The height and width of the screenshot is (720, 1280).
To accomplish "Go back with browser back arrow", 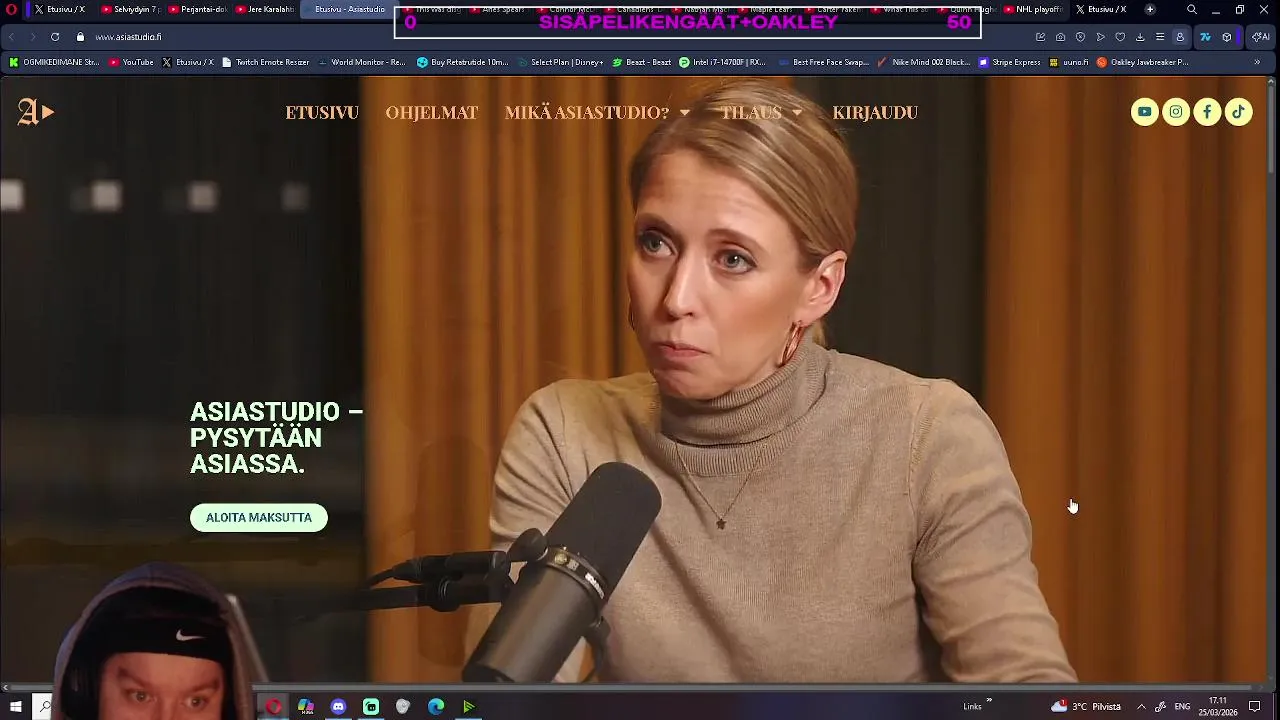I will 12,37.
